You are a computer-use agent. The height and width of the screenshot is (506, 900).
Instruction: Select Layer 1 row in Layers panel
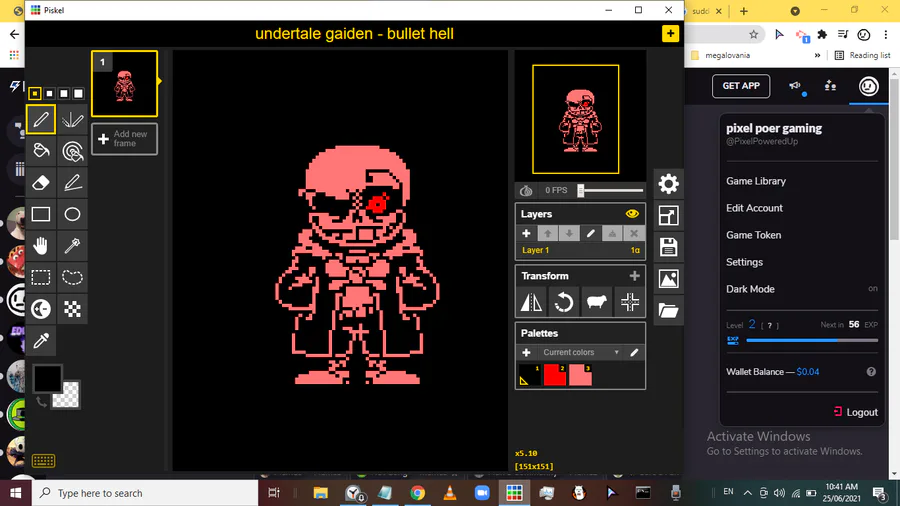click(x=580, y=250)
